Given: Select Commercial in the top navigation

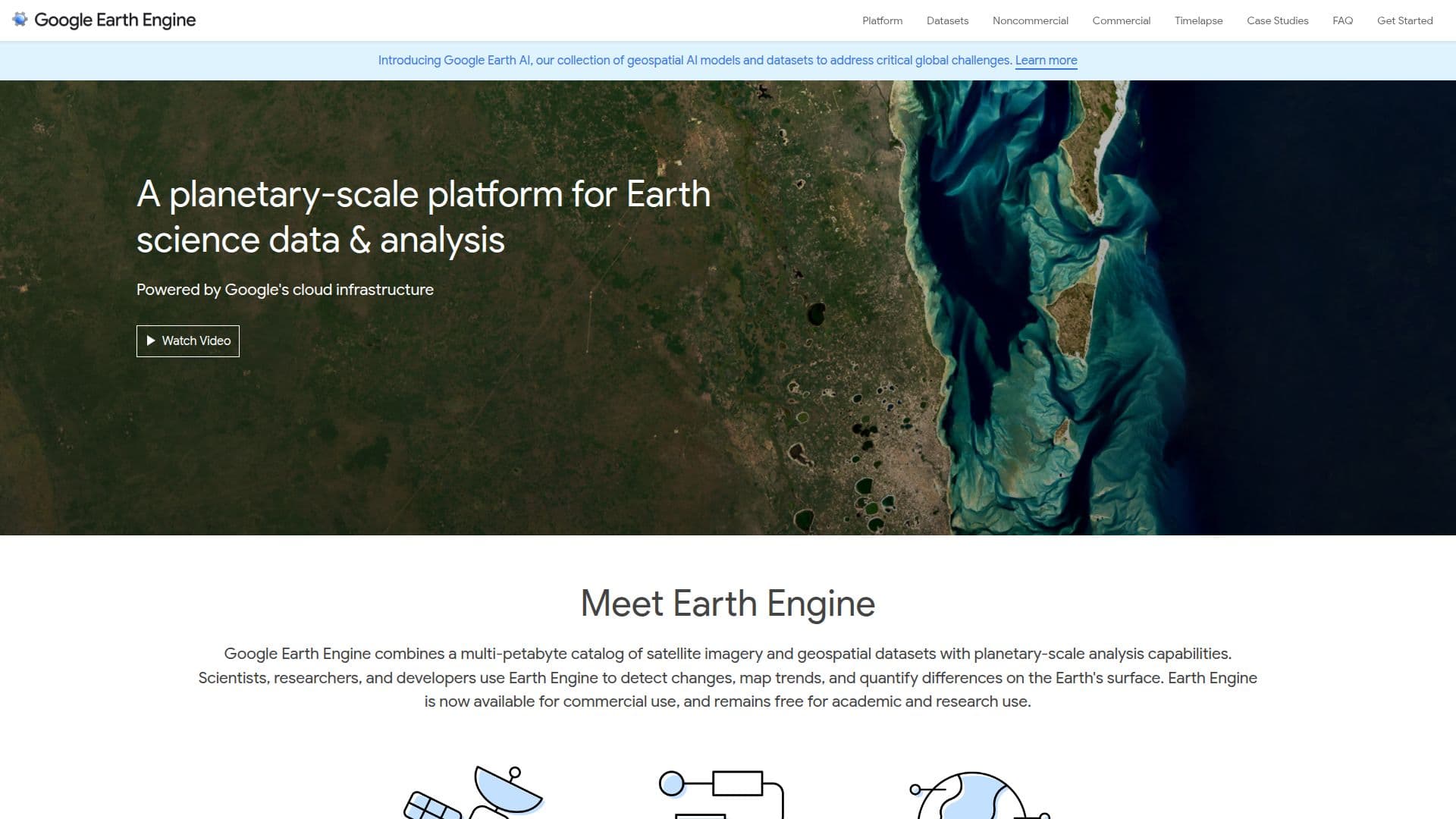Looking at the screenshot, I should 1121,20.
